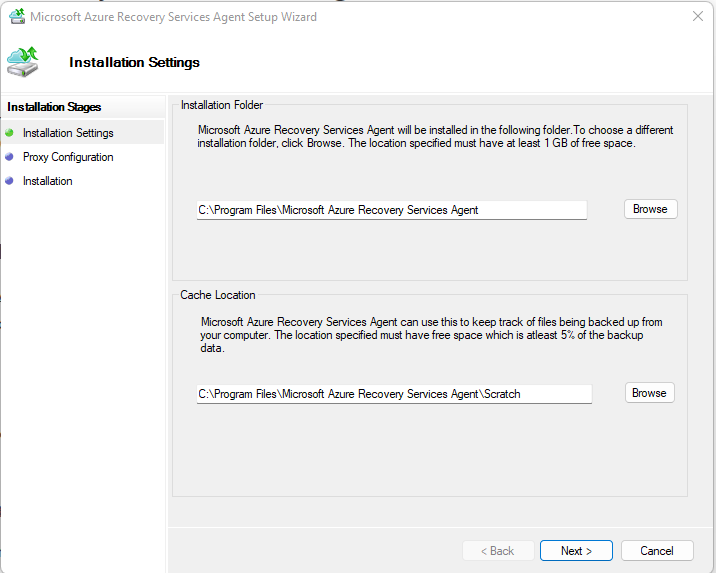
Task: Select the Proxy Configuration stage
Action: [68, 157]
